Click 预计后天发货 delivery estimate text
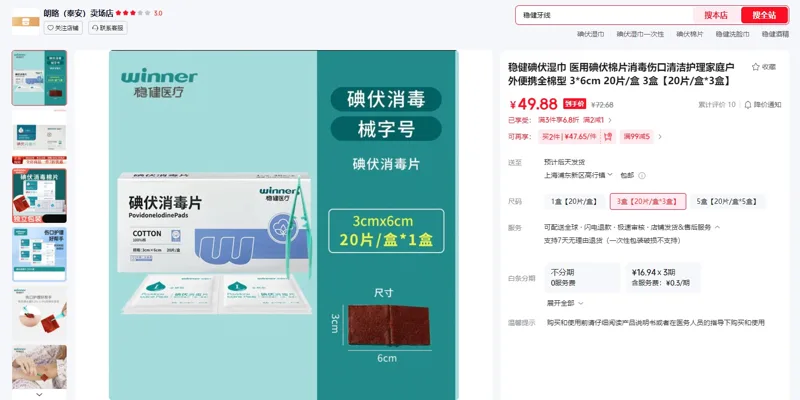The height and width of the screenshot is (400, 800). coord(564,162)
